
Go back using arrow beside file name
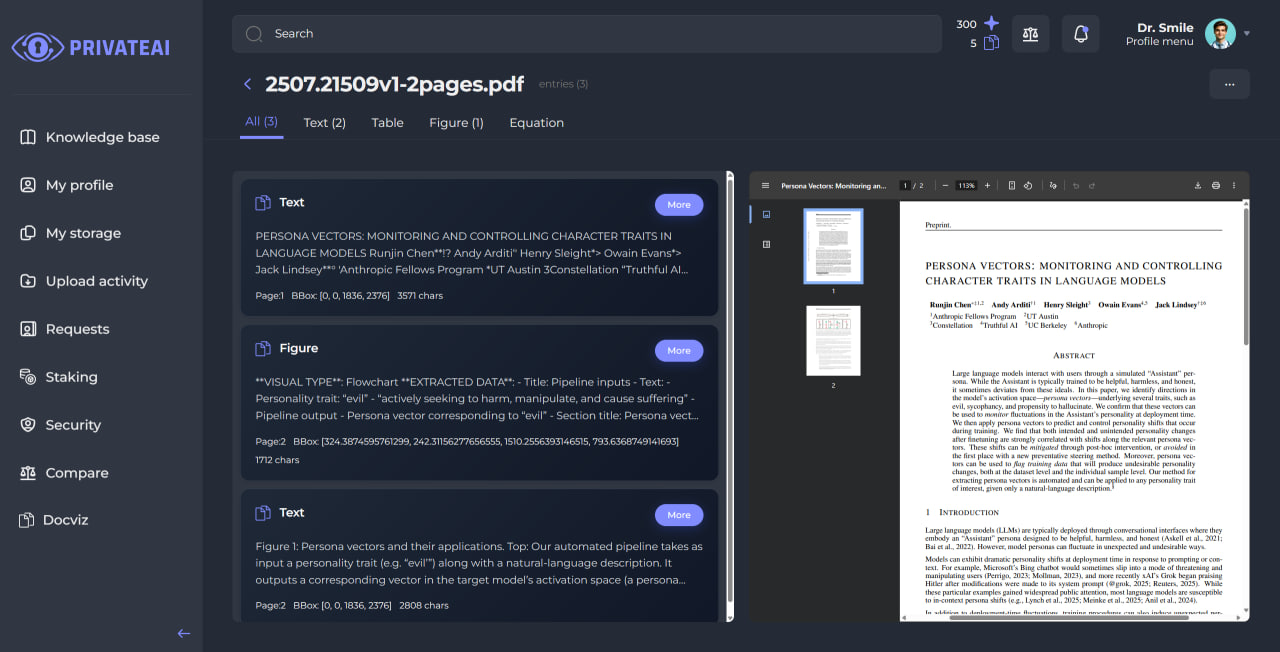click(248, 84)
